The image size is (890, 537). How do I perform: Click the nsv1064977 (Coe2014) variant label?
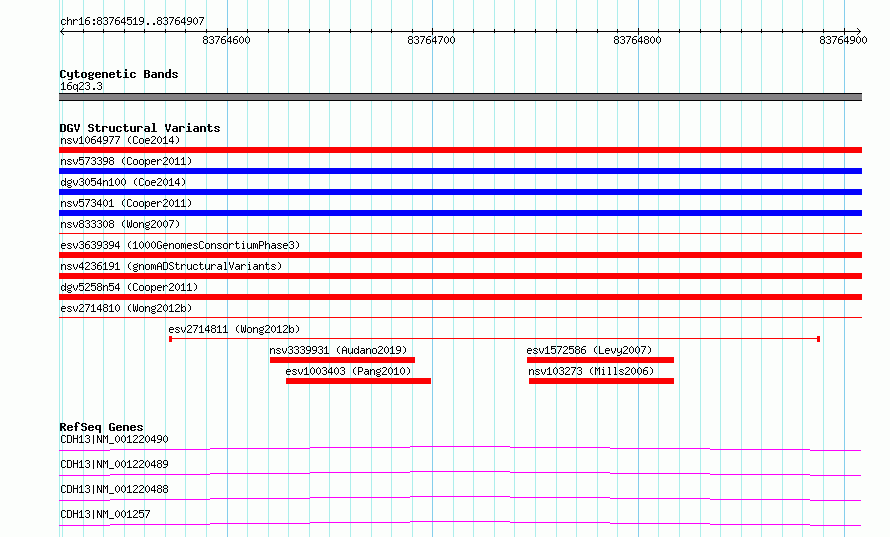coord(120,140)
